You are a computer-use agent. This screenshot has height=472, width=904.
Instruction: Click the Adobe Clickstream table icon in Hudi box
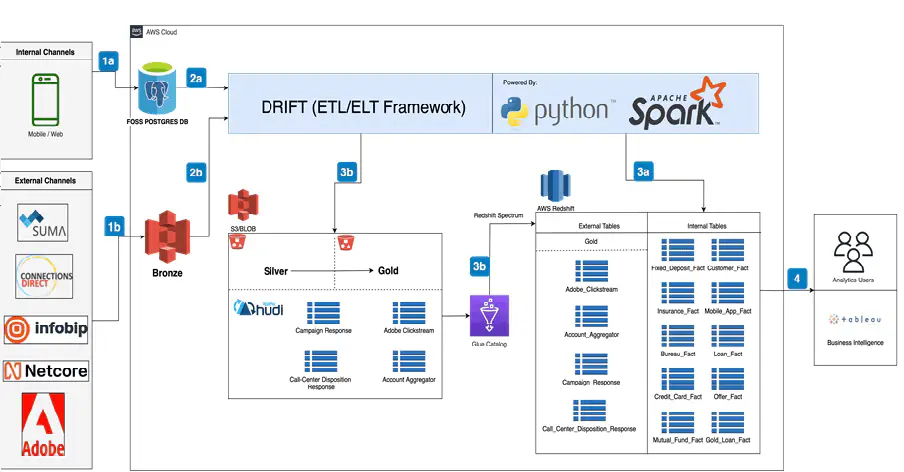coord(409,313)
